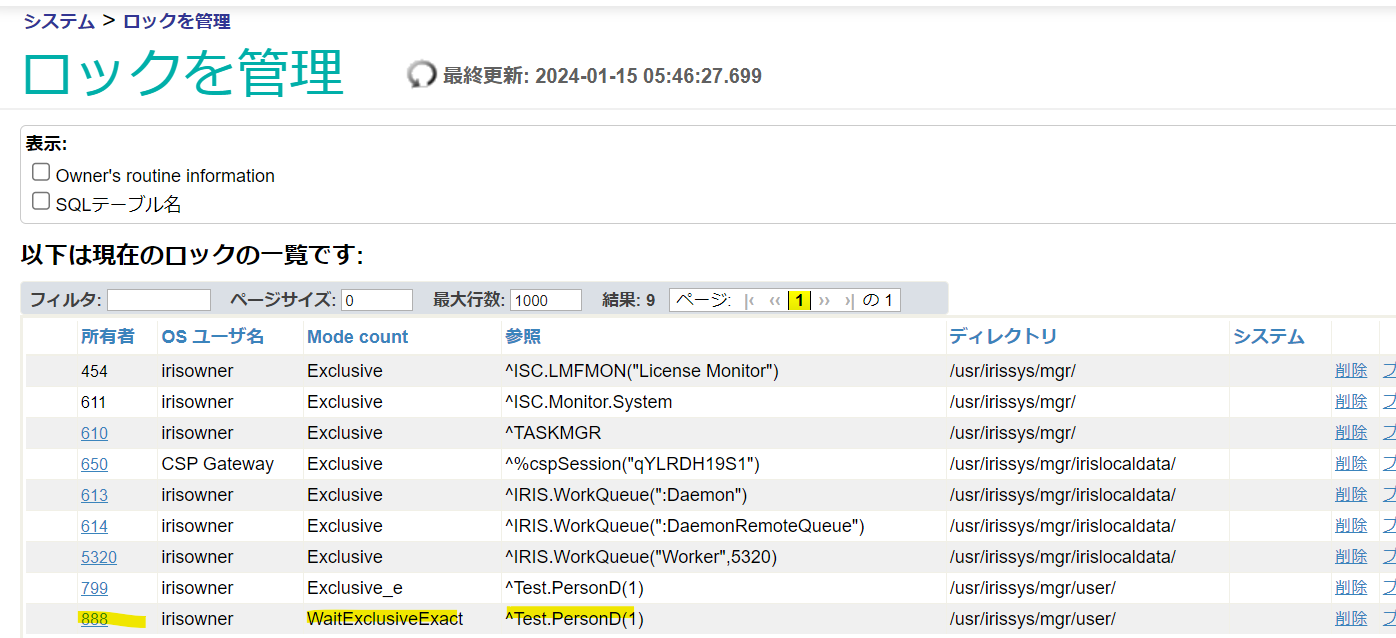Click the refresh icon beside 最終更新

pos(422,75)
